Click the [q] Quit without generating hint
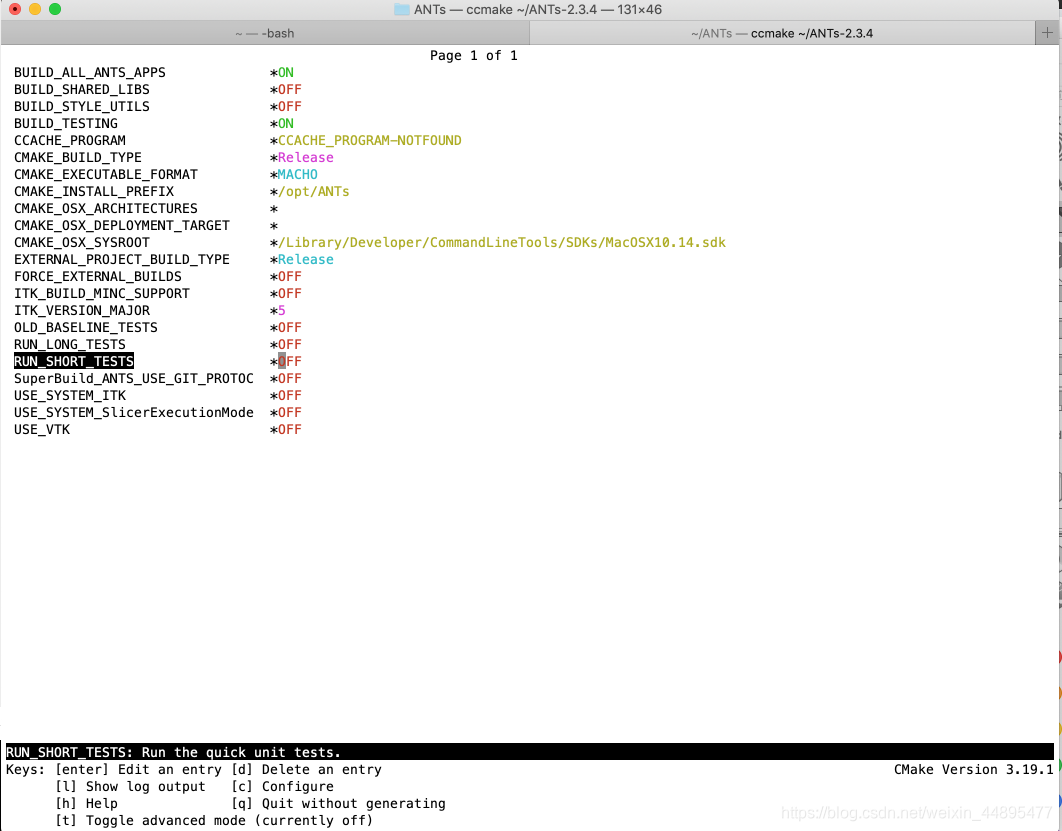Viewport: 1062px width, 831px height. [338, 803]
